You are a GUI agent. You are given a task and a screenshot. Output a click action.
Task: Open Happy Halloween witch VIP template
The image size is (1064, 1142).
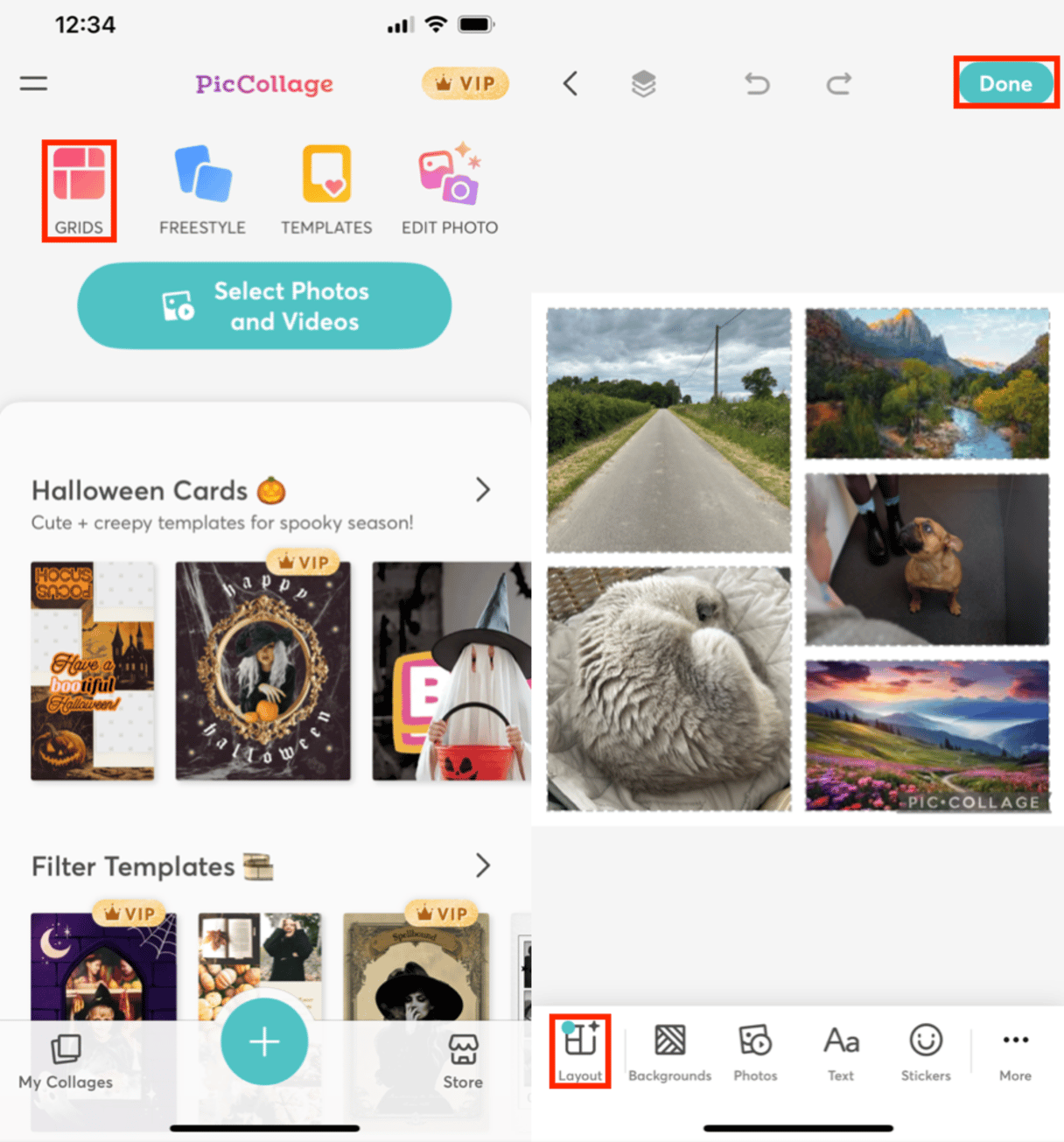262,671
